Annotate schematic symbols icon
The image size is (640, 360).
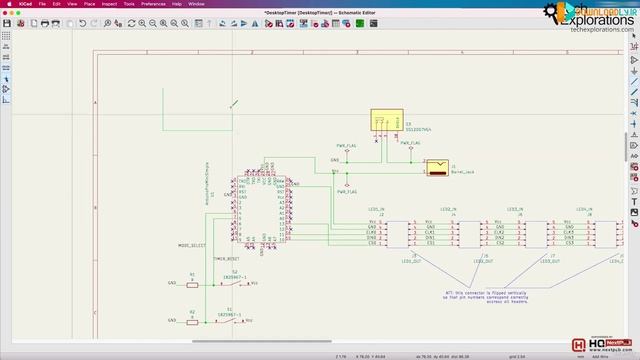pyautogui.click(x=304, y=24)
